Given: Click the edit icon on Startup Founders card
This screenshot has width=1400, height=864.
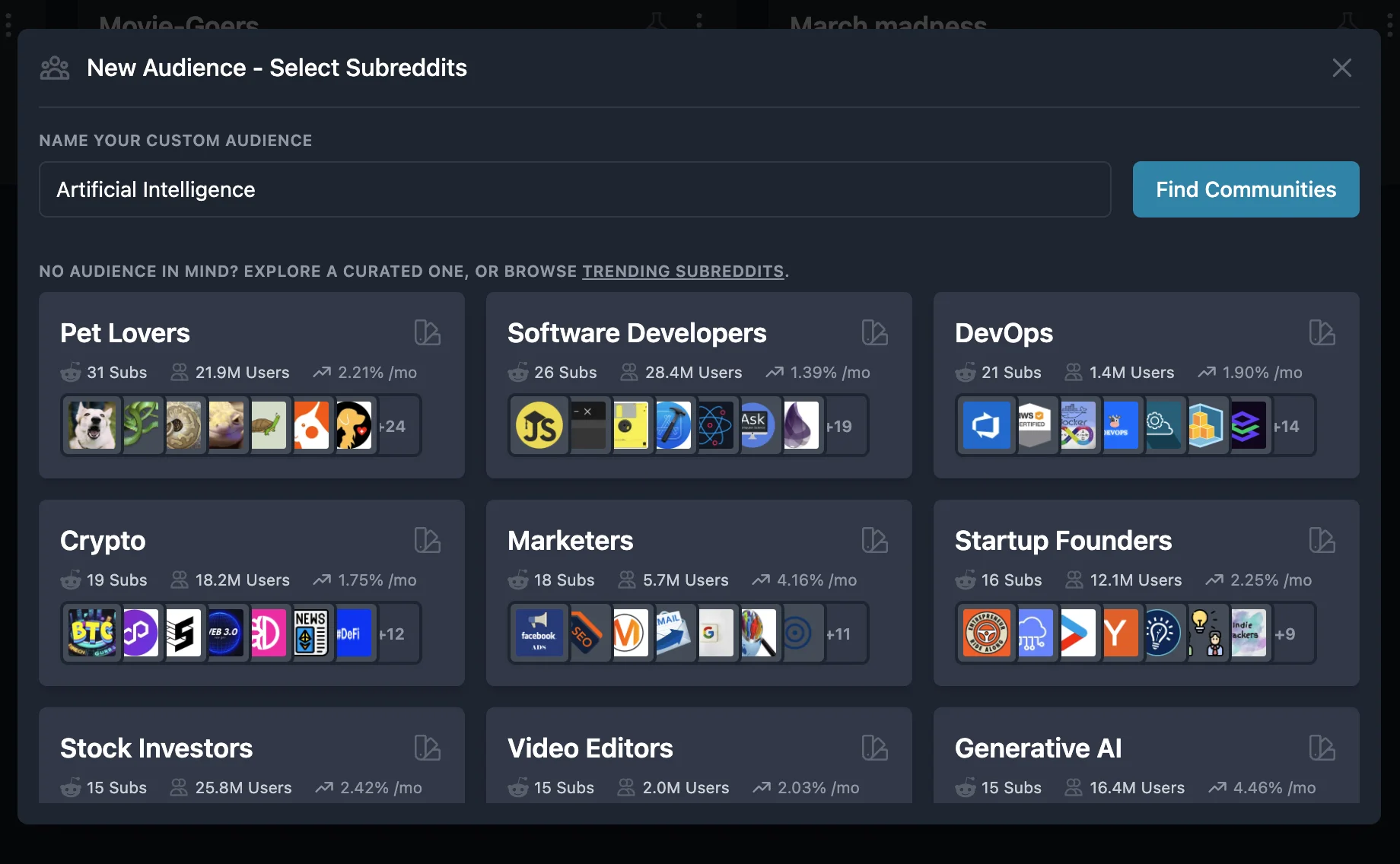Looking at the screenshot, I should tap(1322, 540).
